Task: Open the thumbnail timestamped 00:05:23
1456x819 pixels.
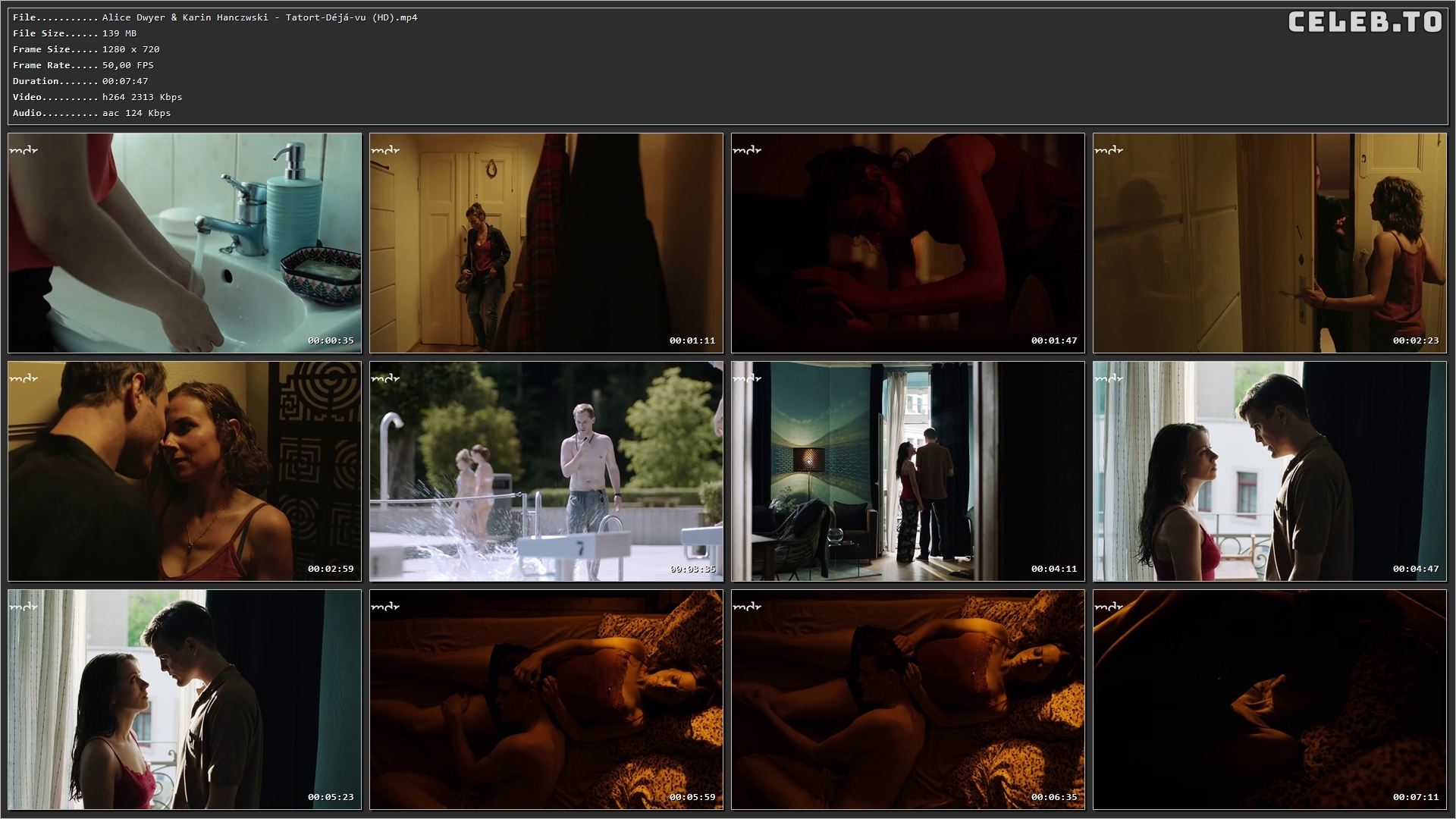Action: pyautogui.click(x=184, y=699)
